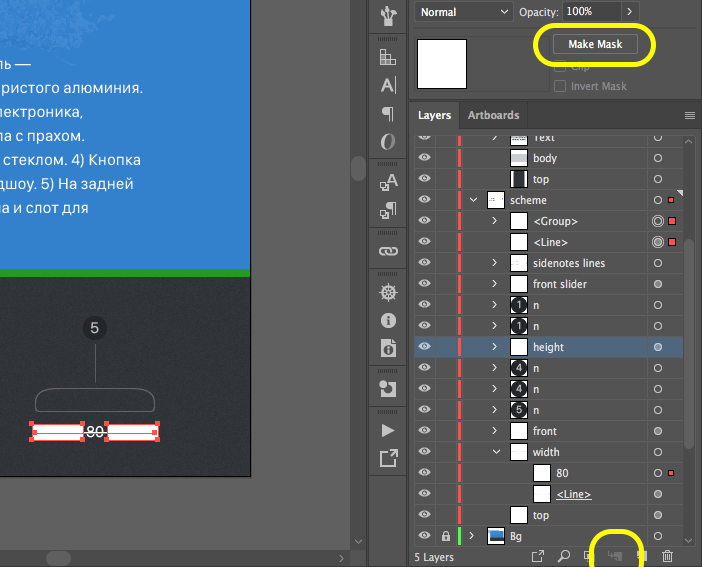Collapse the scheme layer
Image resolution: width=702 pixels, height=567 pixels.
click(473, 200)
